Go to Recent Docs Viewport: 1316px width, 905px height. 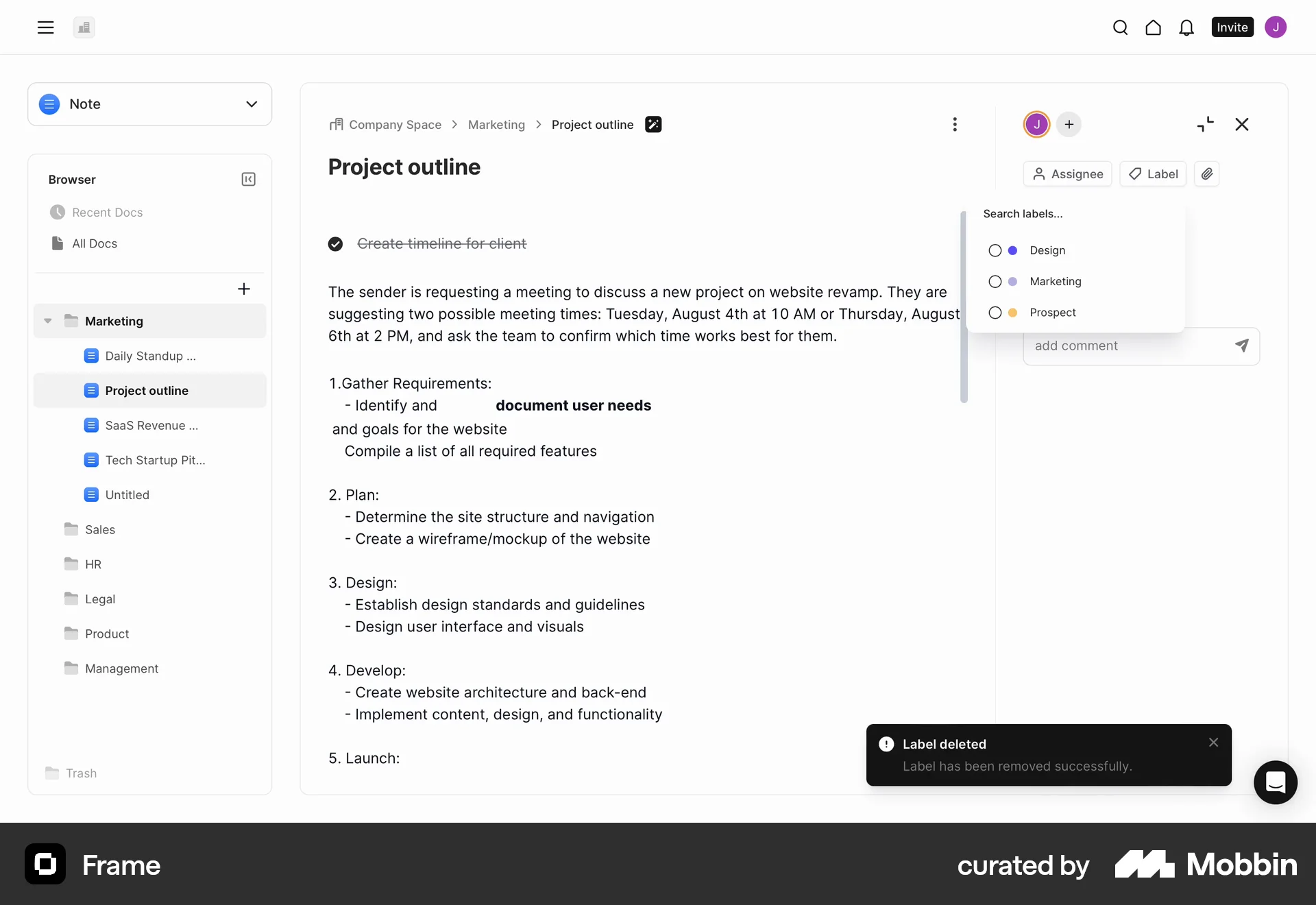click(107, 213)
